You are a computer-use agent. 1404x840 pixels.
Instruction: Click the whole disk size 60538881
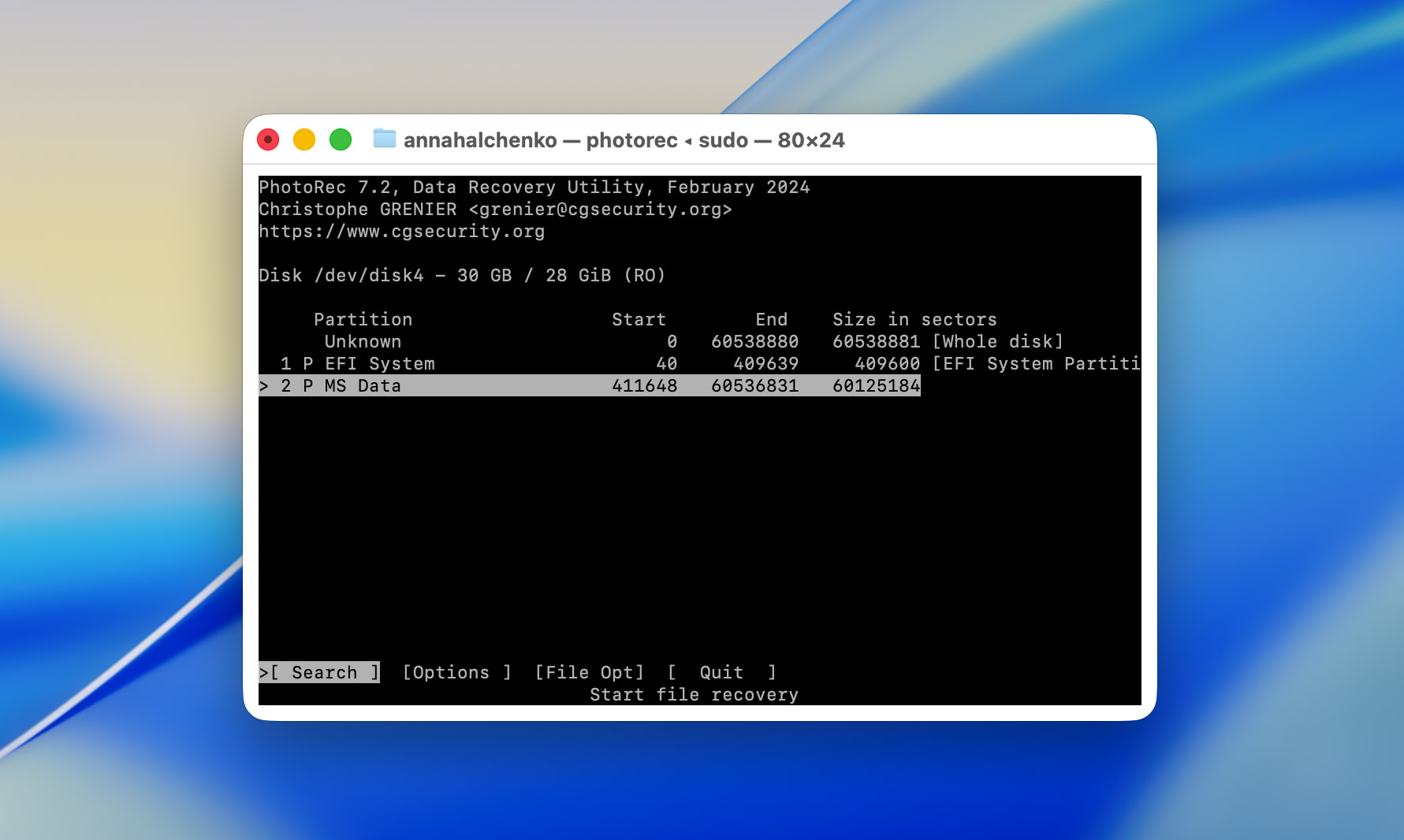tap(877, 341)
